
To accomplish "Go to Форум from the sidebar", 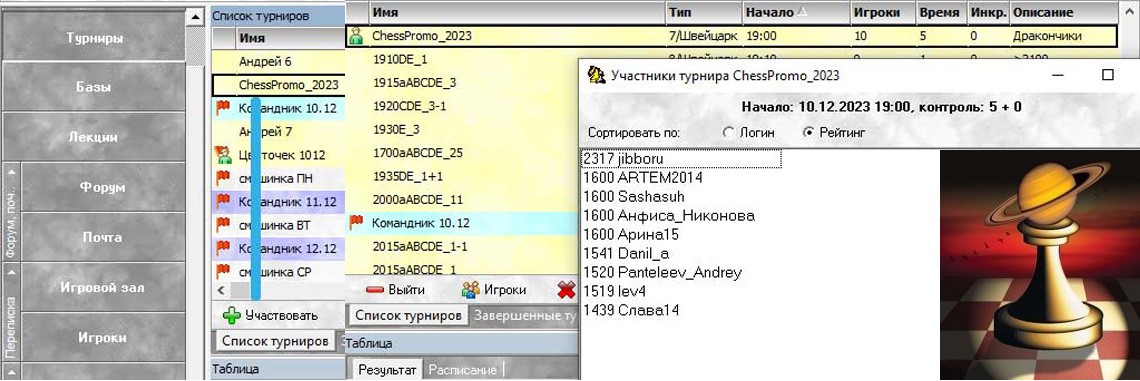I will pyautogui.click(x=103, y=187).
